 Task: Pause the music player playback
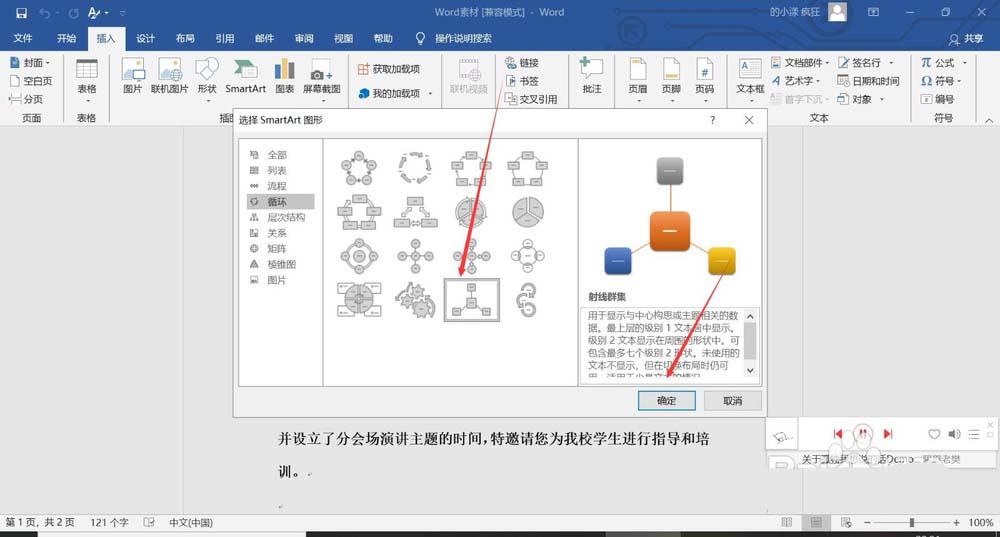click(x=862, y=434)
